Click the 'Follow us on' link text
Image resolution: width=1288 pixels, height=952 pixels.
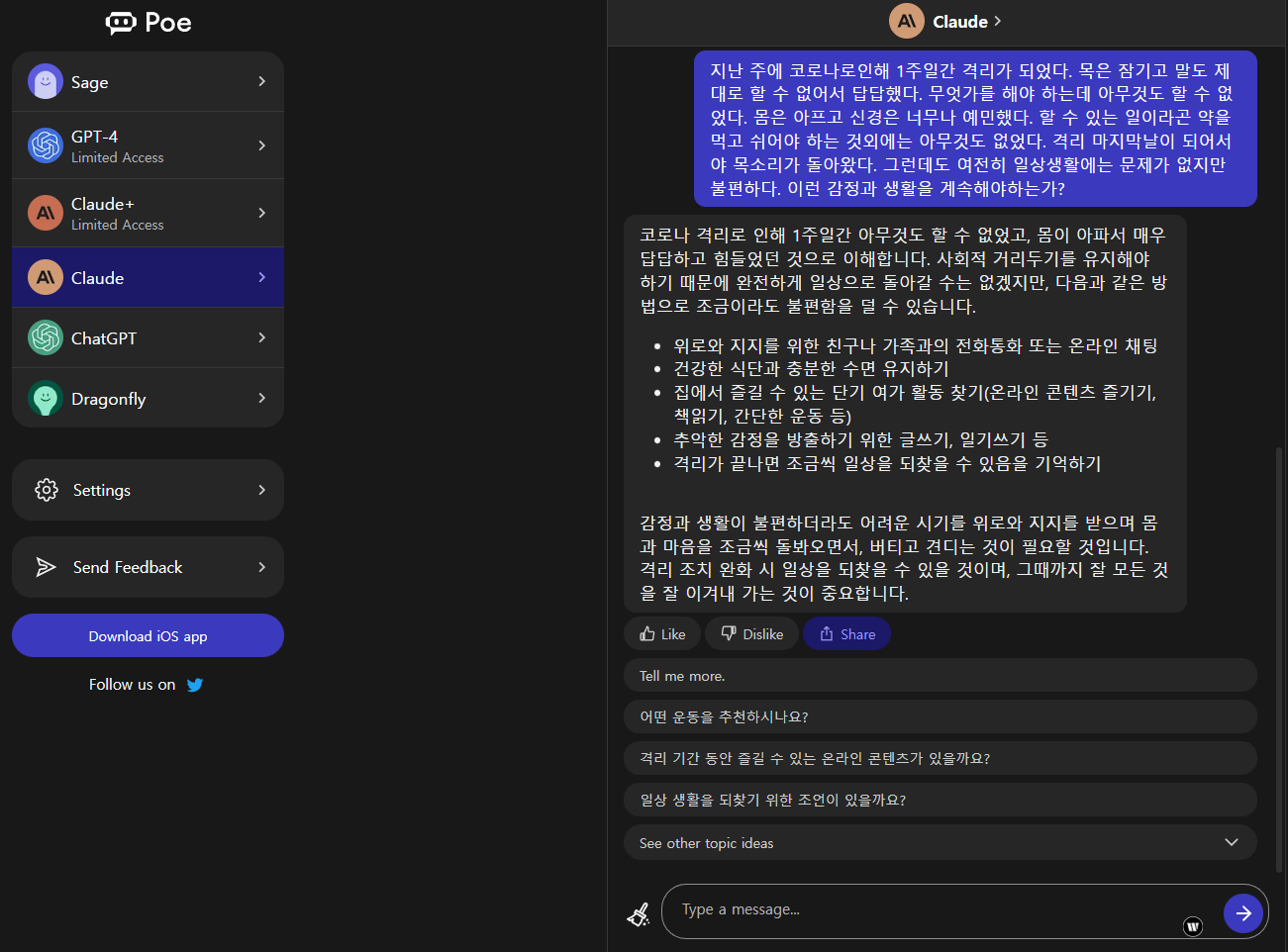pos(132,685)
